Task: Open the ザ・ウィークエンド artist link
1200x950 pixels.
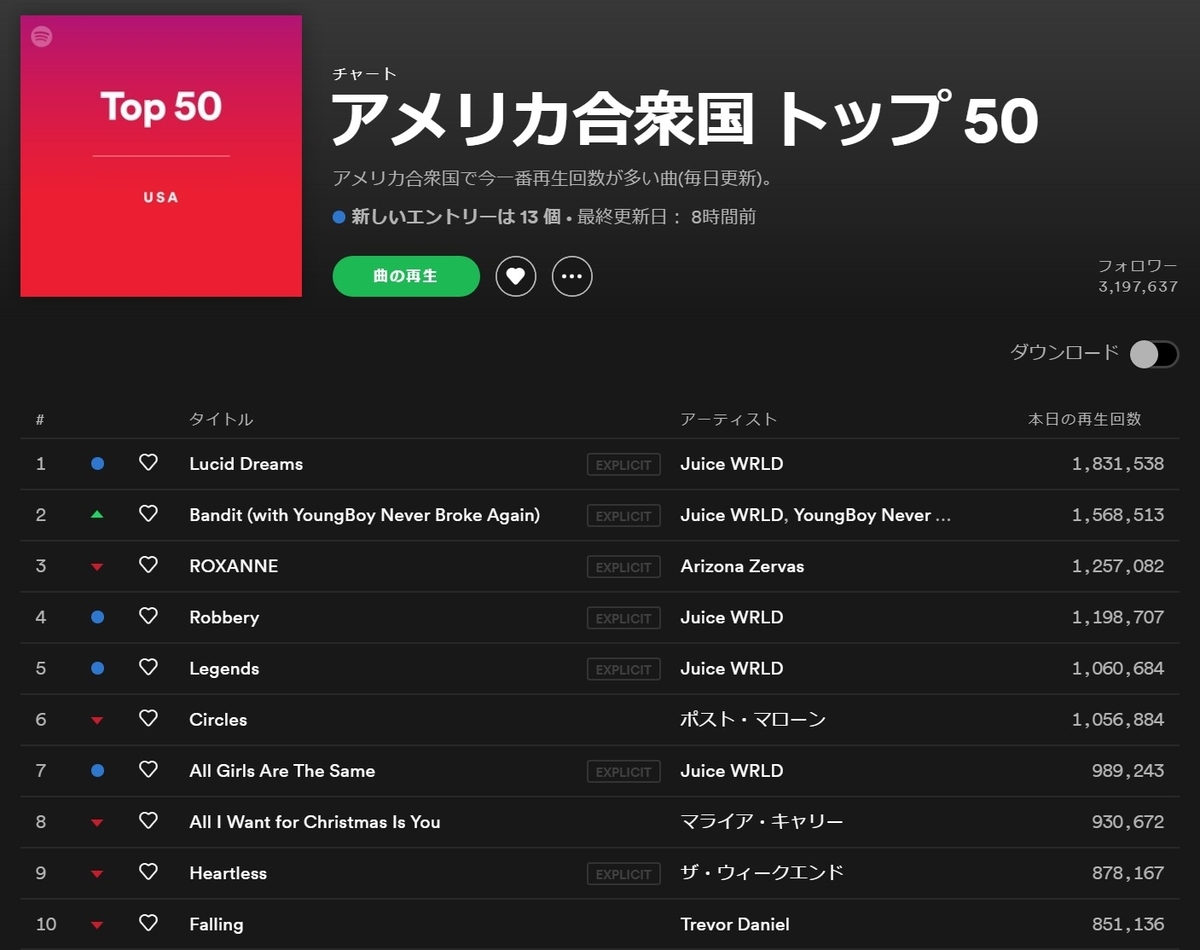Action: click(x=762, y=873)
